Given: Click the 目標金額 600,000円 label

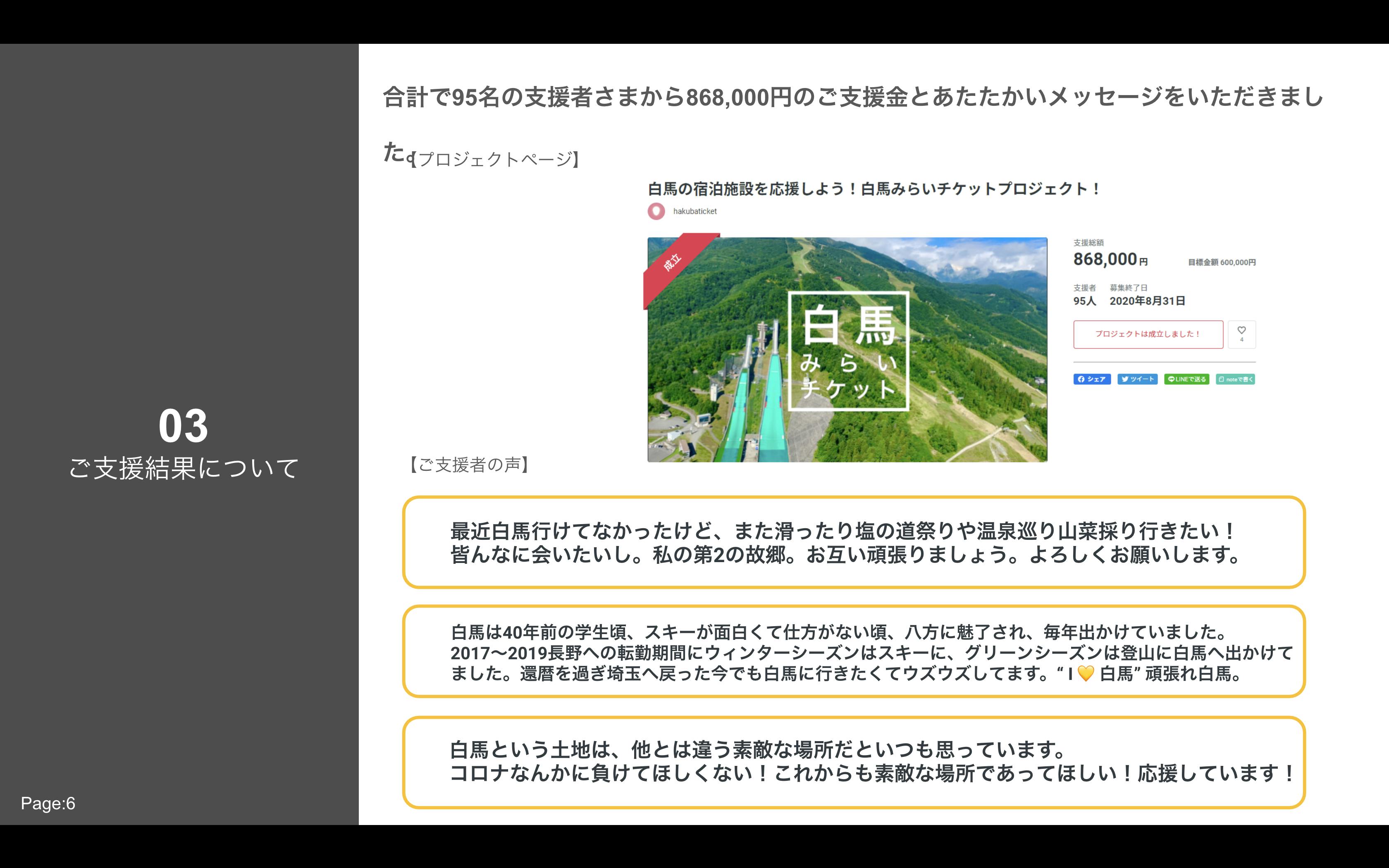Looking at the screenshot, I should click(1222, 262).
